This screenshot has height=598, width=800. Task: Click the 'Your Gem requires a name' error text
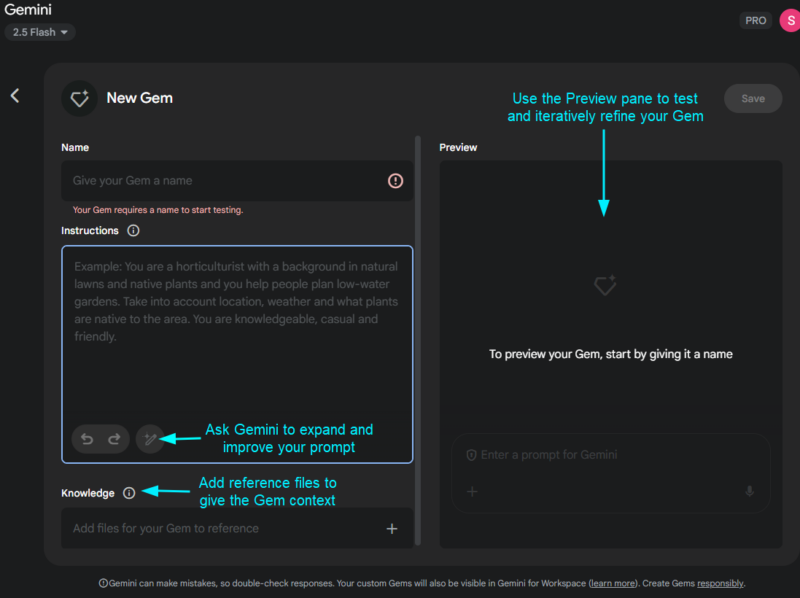point(158,210)
